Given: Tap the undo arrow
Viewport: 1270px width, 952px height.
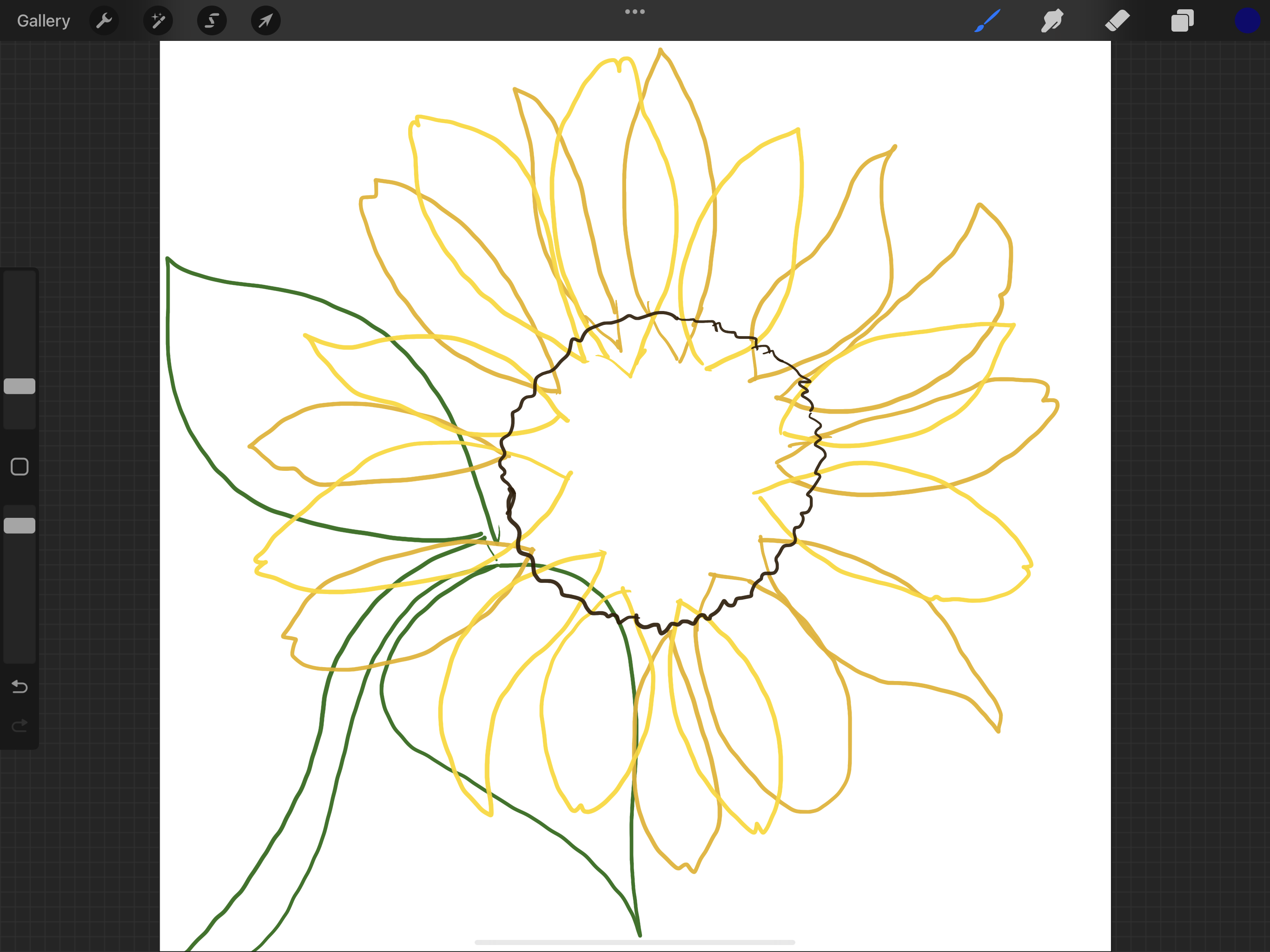Looking at the screenshot, I should point(20,687).
